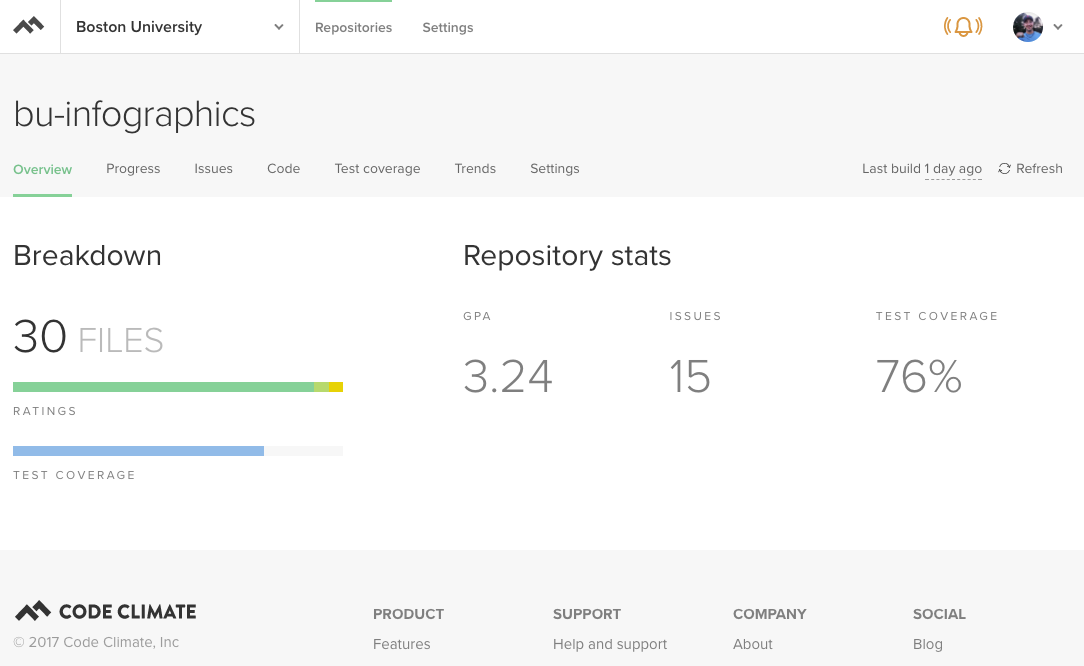
Task: Open the Code tab
Action: click(283, 169)
